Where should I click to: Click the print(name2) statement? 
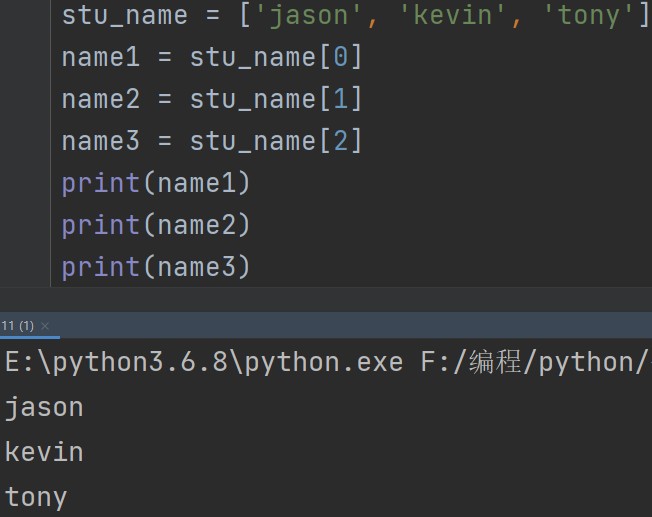pyautogui.click(x=156, y=226)
